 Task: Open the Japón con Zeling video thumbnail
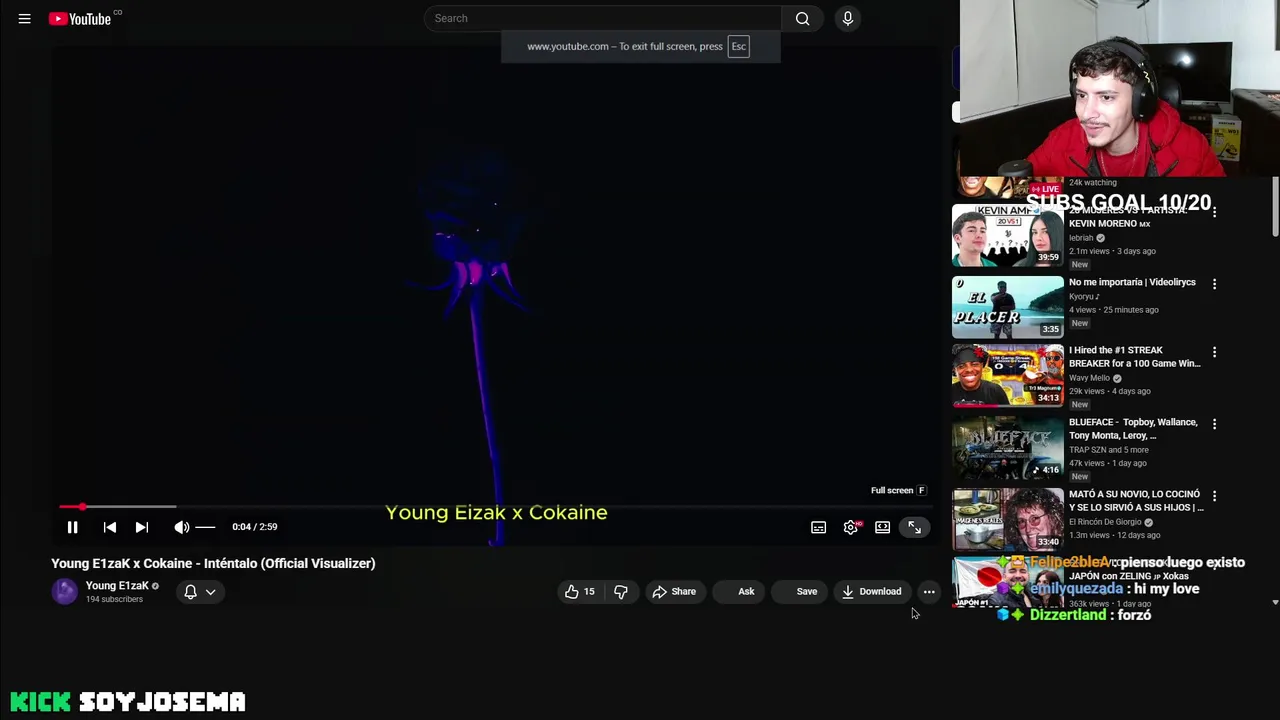(x=1007, y=582)
